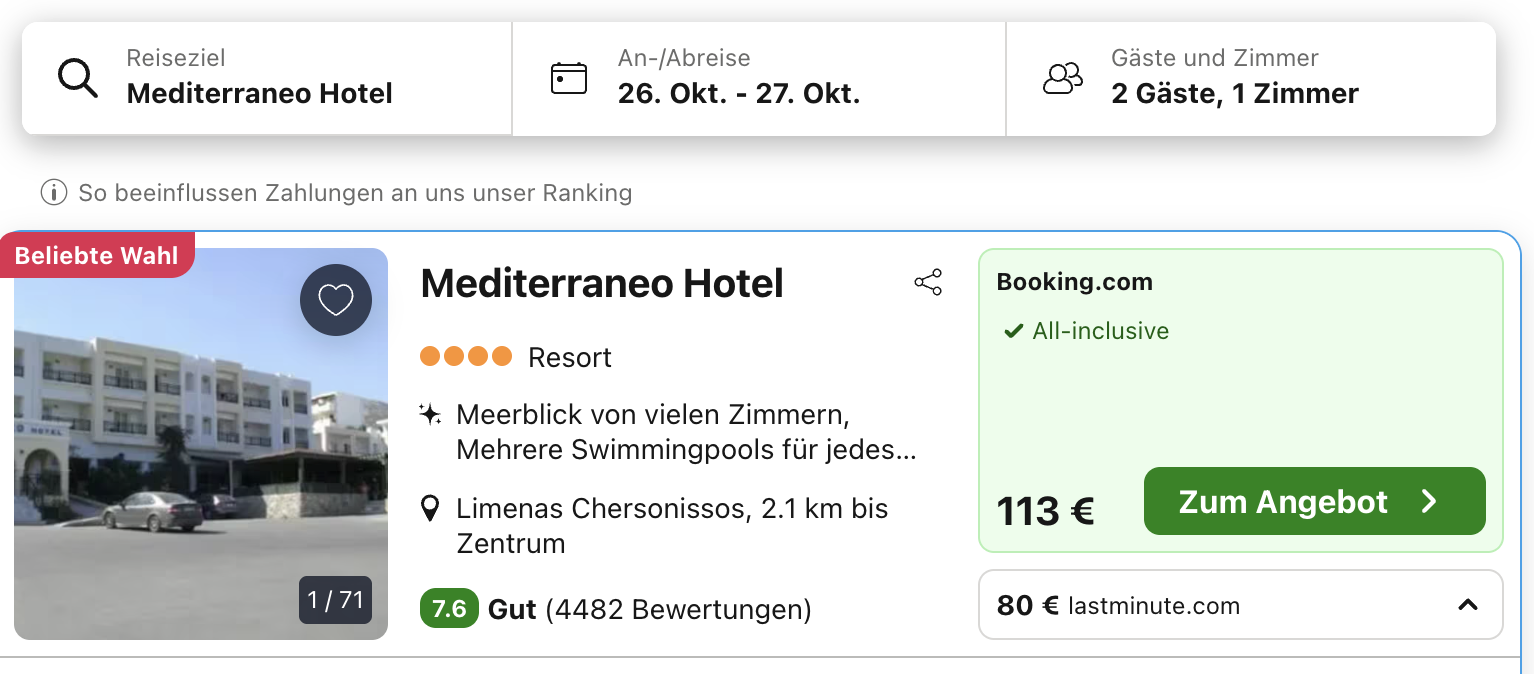Click the Booking.com 113 € price

[x=1045, y=511]
